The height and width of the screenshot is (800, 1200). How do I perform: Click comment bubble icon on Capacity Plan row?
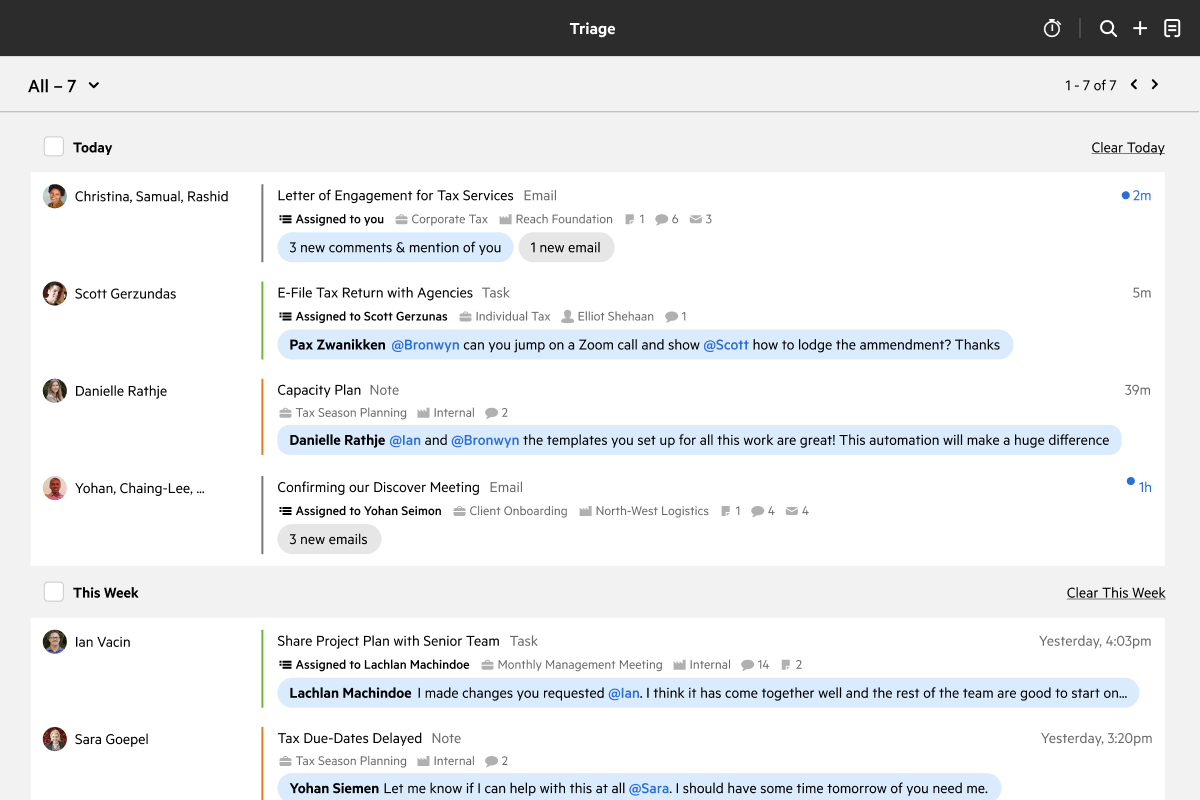491,413
